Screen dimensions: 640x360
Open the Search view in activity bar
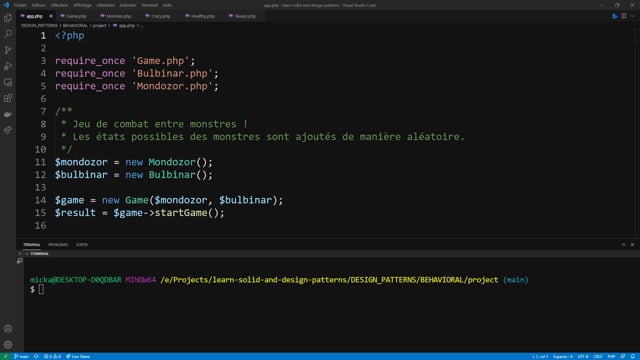tap(8, 34)
